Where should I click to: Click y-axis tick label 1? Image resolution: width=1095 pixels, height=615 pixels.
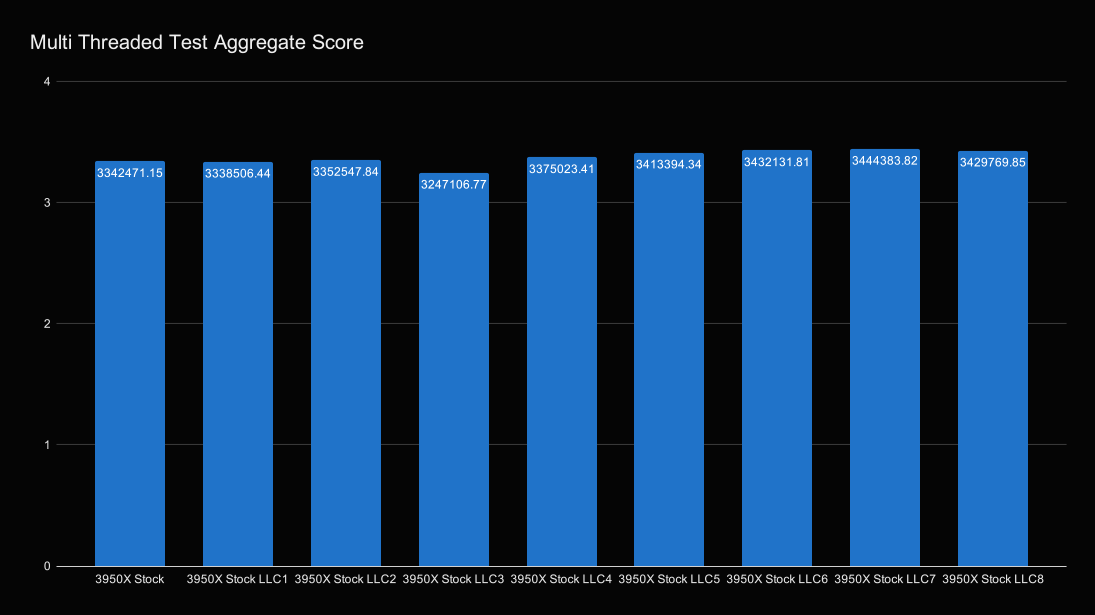[x=47, y=445]
